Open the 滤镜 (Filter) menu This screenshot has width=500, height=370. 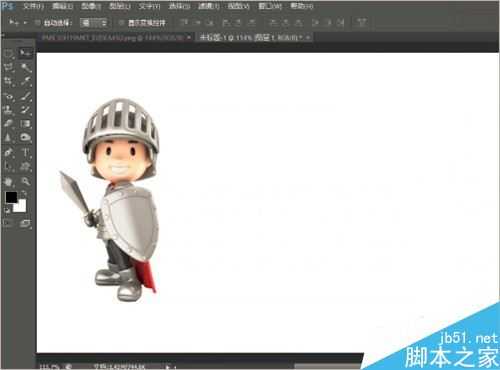209,6
